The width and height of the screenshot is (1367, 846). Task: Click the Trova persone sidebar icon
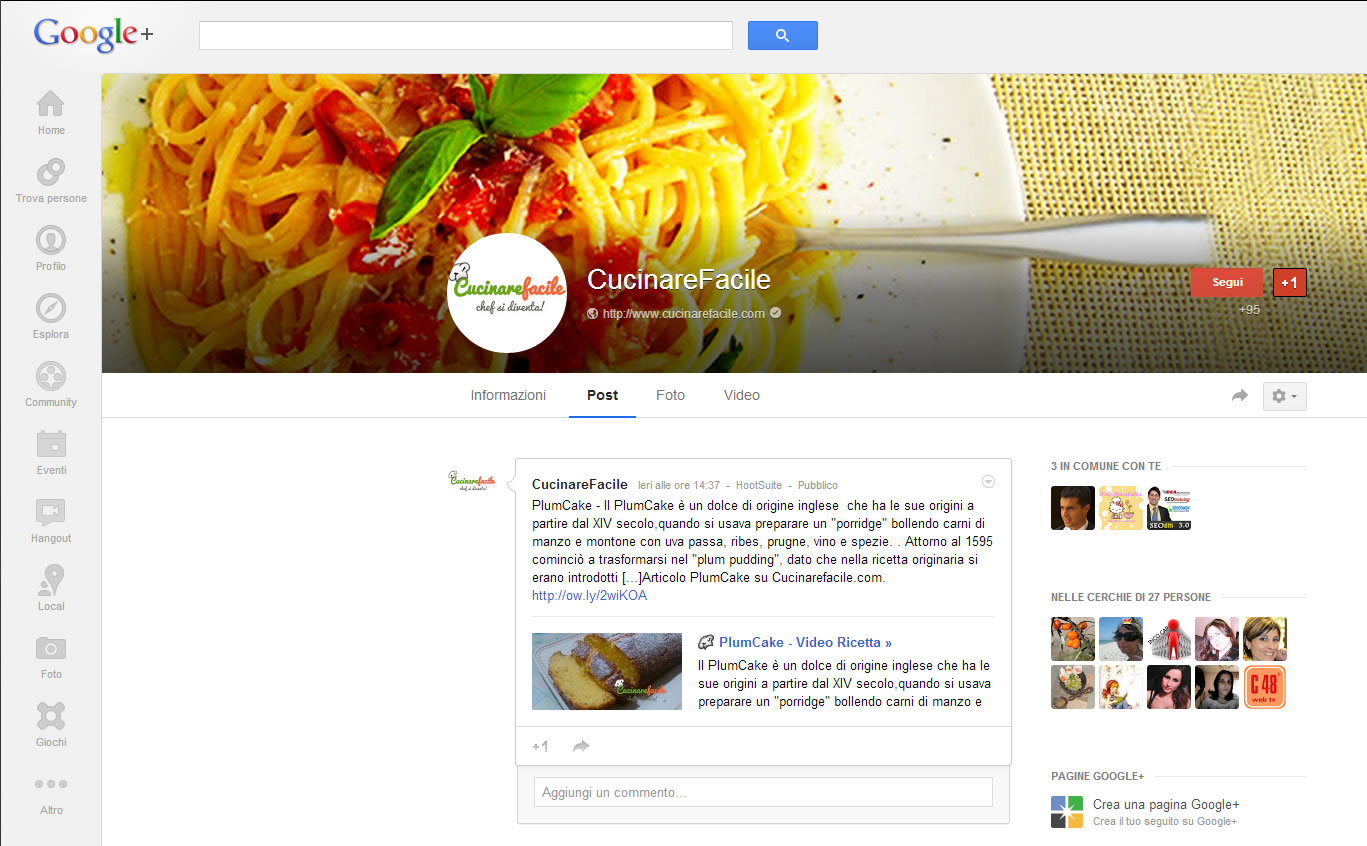51,172
